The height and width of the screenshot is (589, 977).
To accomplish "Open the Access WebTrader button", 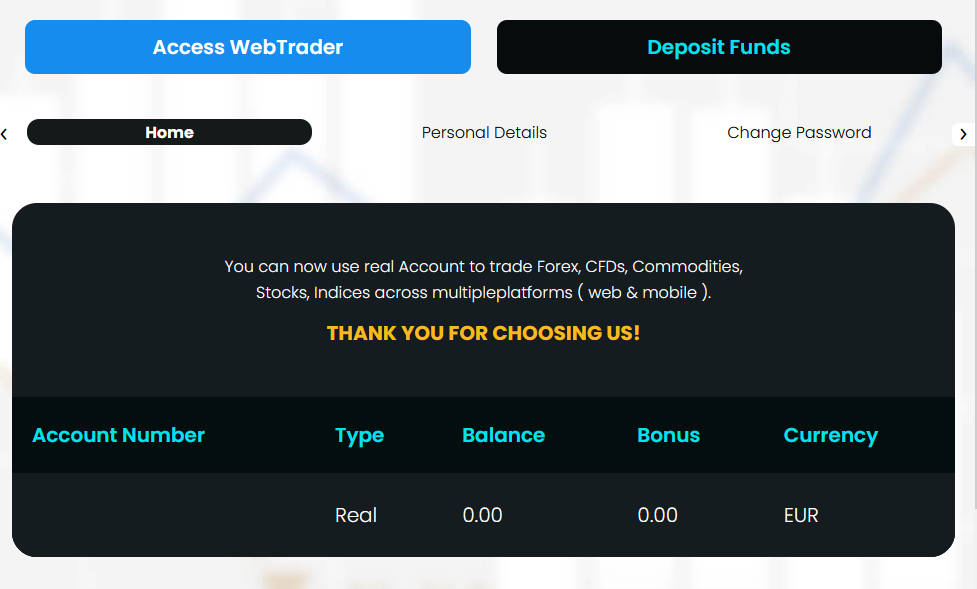I will (x=247, y=47).
